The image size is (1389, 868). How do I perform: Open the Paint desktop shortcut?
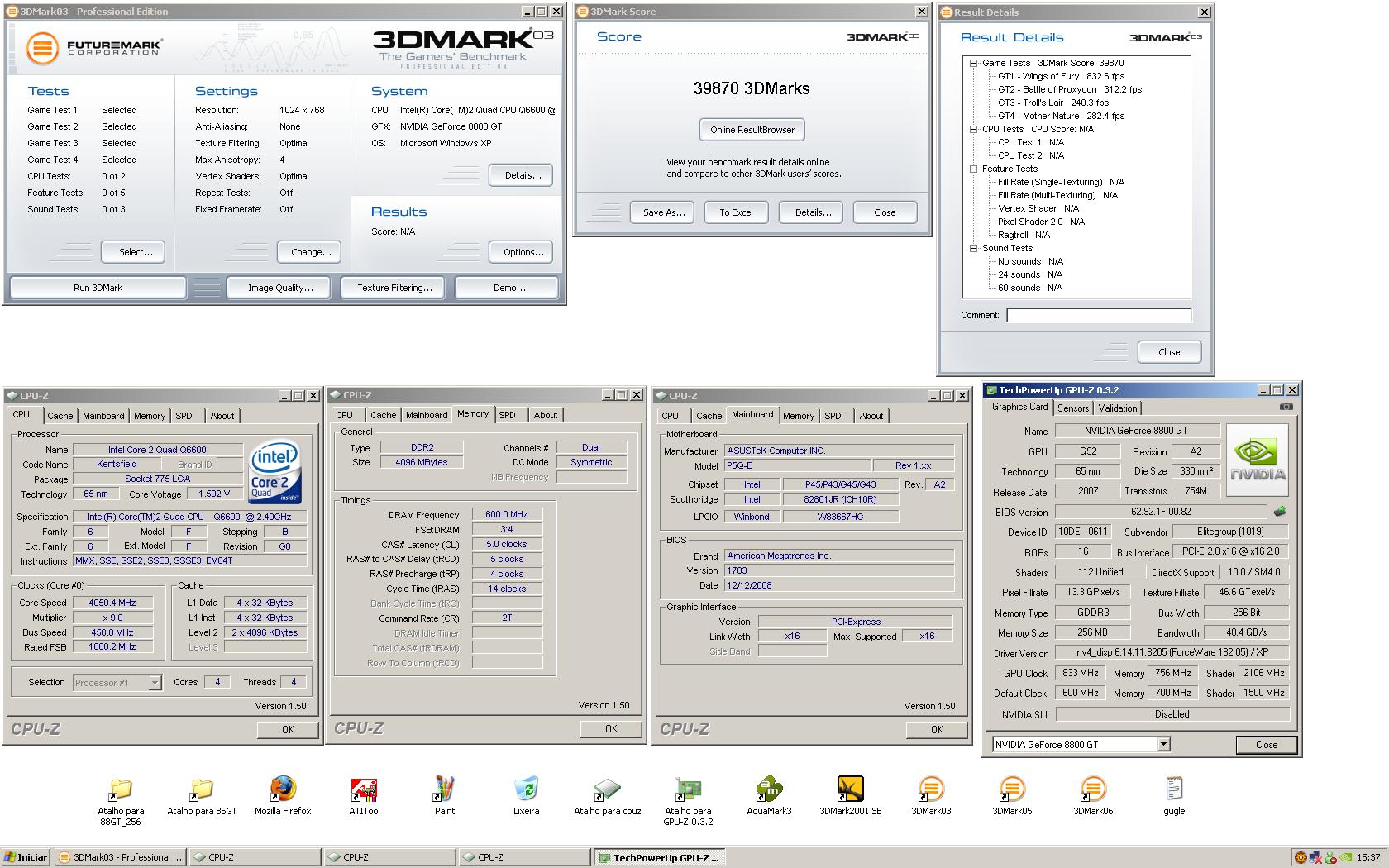pos(445,790)
